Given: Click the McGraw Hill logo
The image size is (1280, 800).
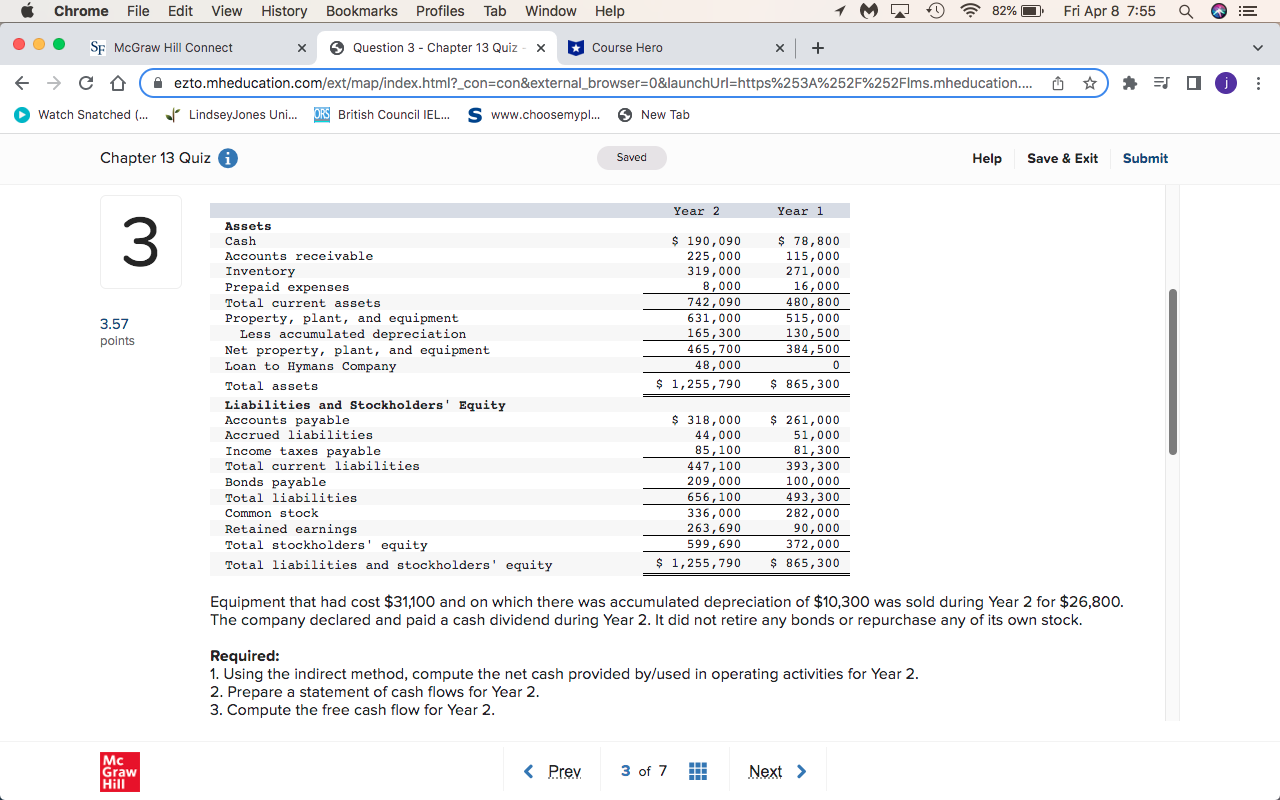Looking at the screenshot, I should [x=119, y=771].
